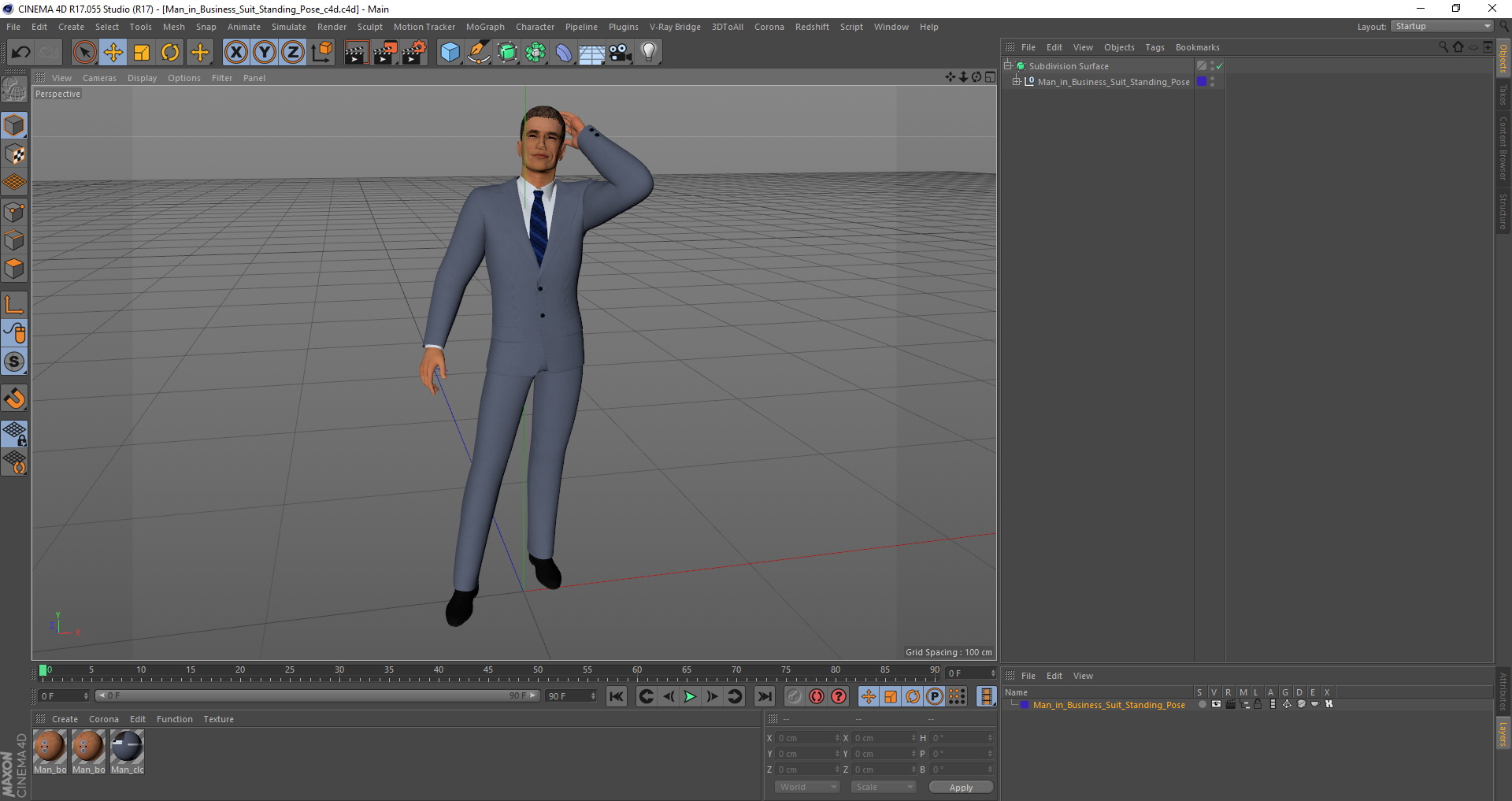1512x801 pixels.
Task: Open the Structure side tab
Action: (1503, 211)
